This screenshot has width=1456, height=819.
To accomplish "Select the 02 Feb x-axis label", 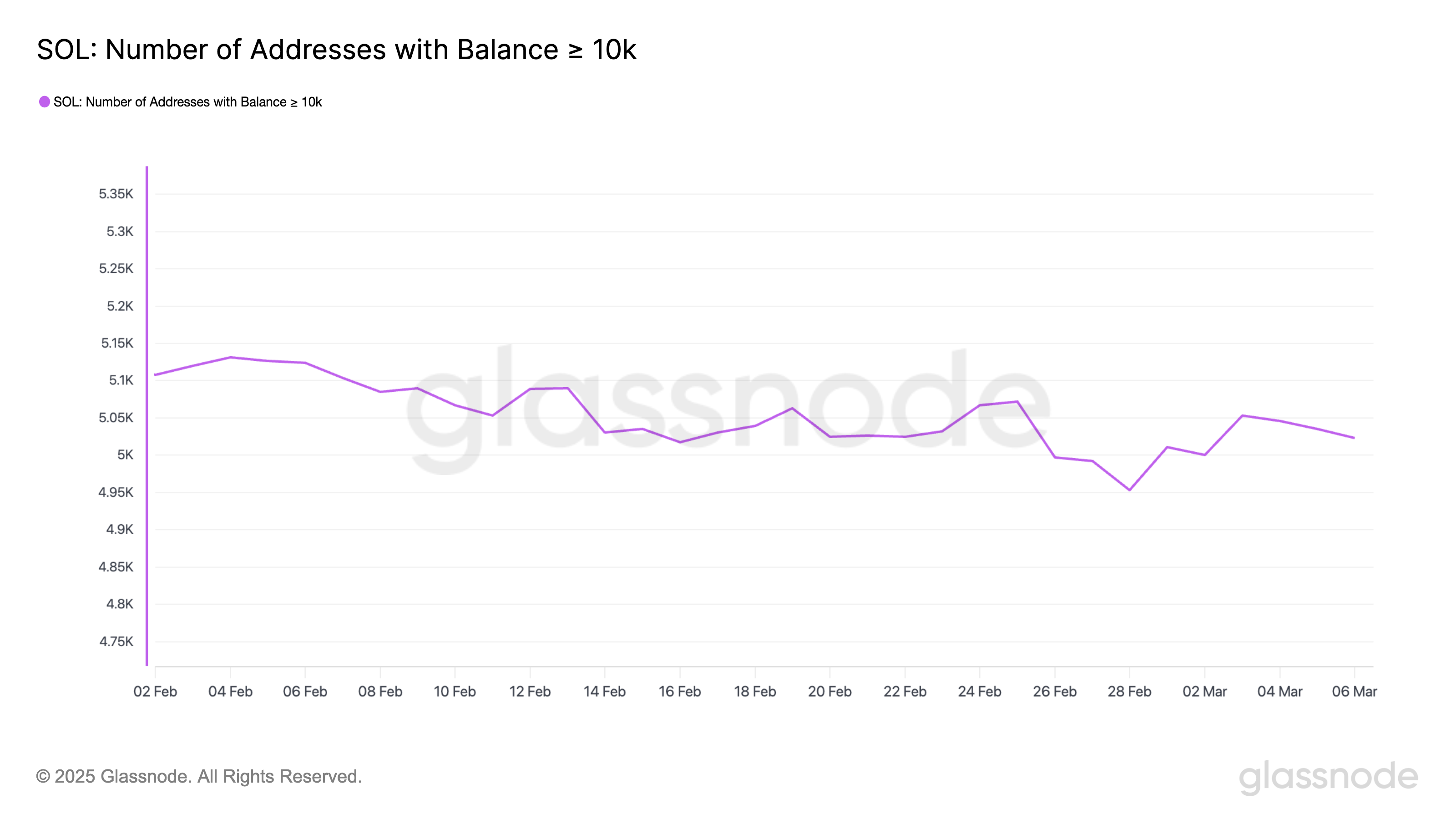I will point(155,691).
